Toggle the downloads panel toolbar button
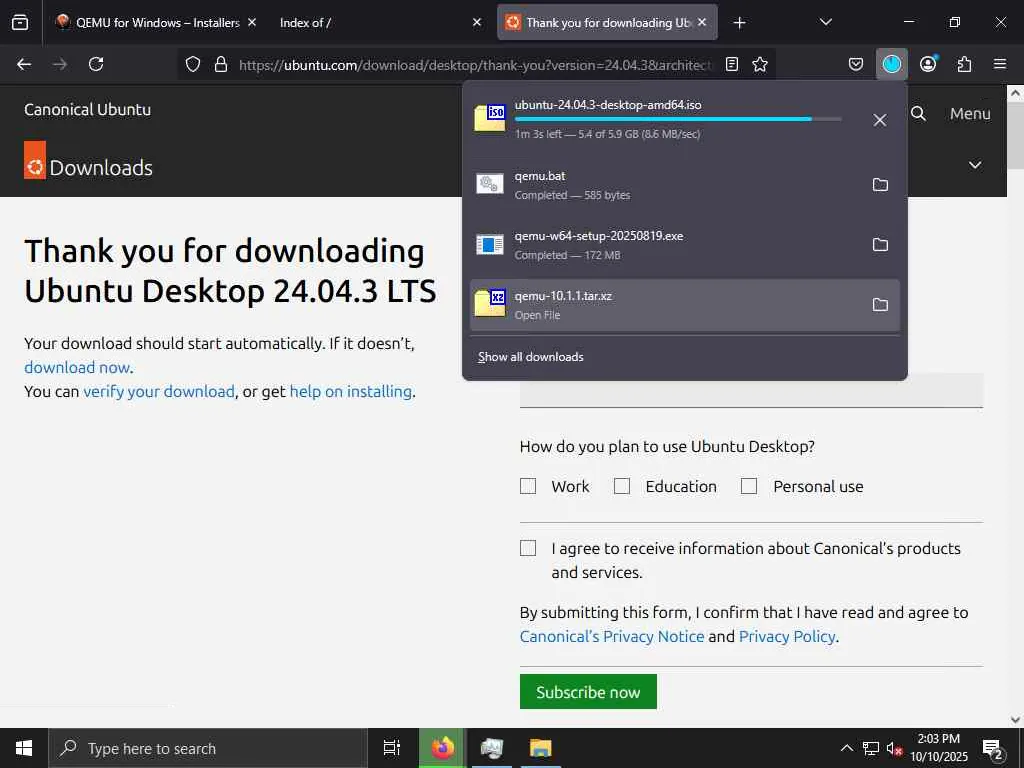The image size is (1024, 768). (x=891, y=64)
